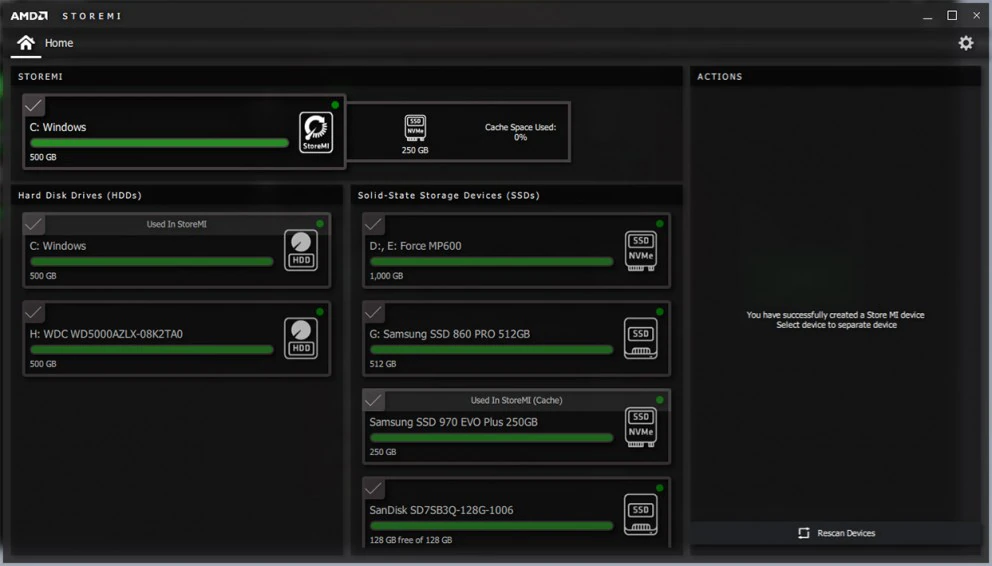Click the NVMe icon of Force MP600
This screenshot has width=992, height=566.
tap(641, 250)
